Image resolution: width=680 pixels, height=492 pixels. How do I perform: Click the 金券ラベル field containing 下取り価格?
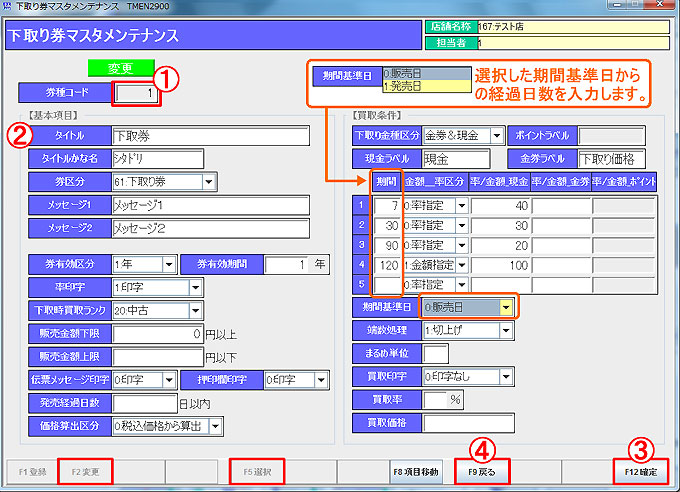coord(611,159)
